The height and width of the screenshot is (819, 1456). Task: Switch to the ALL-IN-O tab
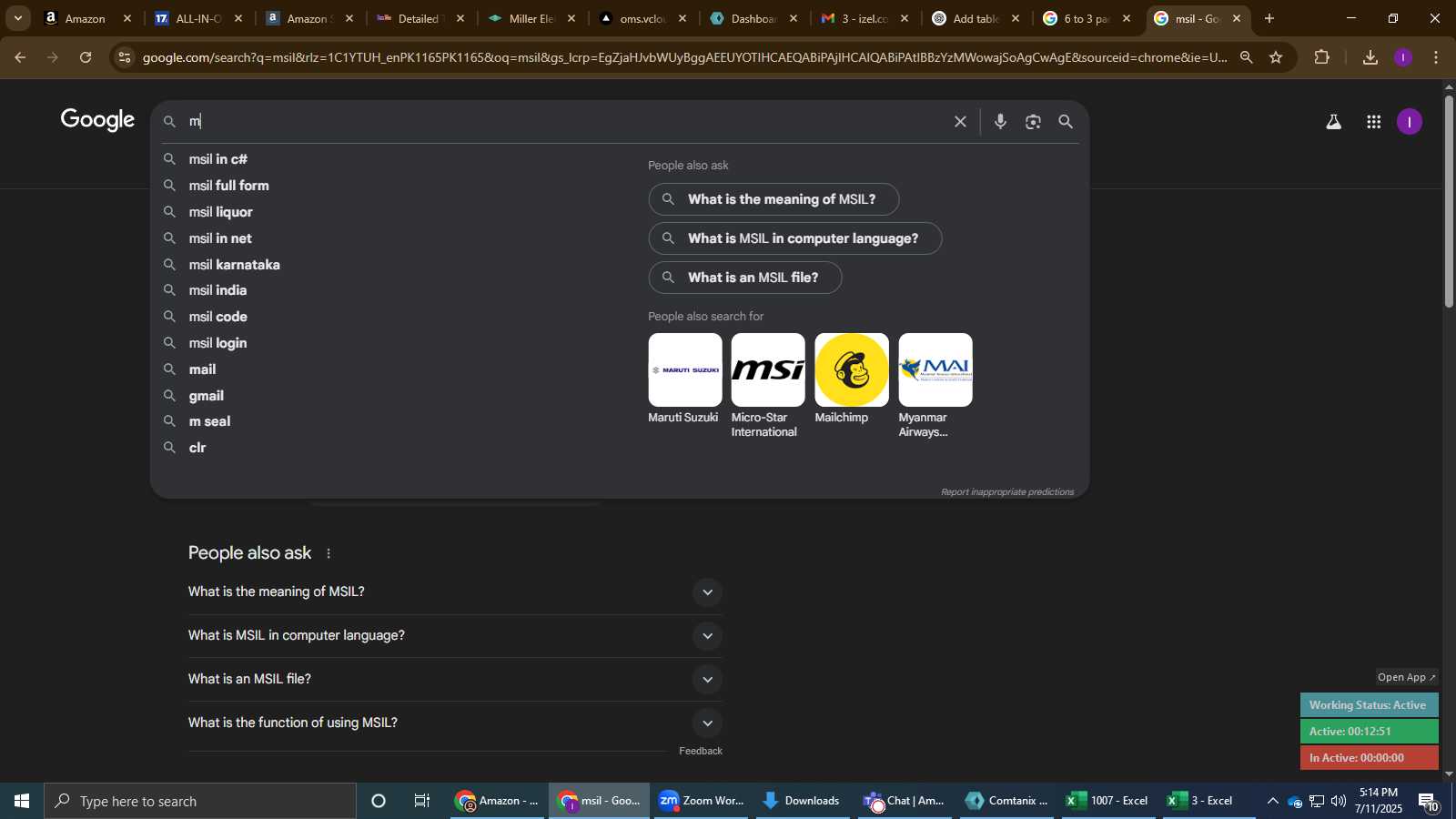(x=198, y=18)
